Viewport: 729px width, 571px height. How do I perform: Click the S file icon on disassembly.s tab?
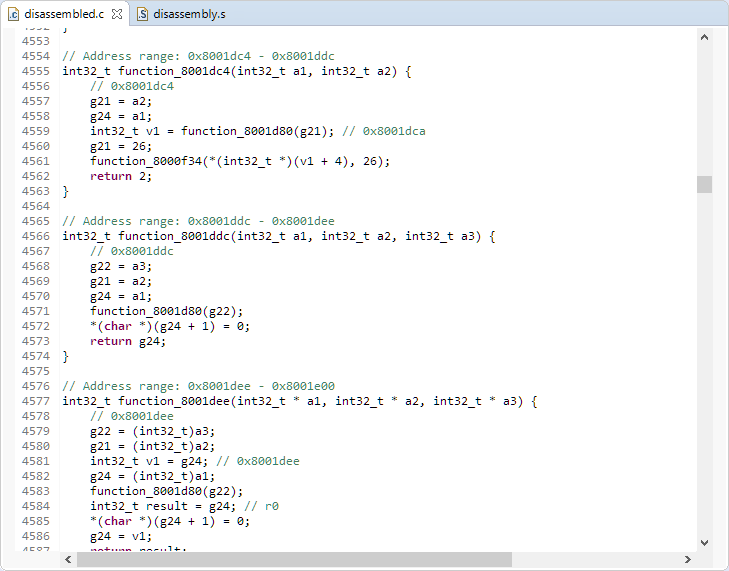pyautogui.click(x=142, y=14)
